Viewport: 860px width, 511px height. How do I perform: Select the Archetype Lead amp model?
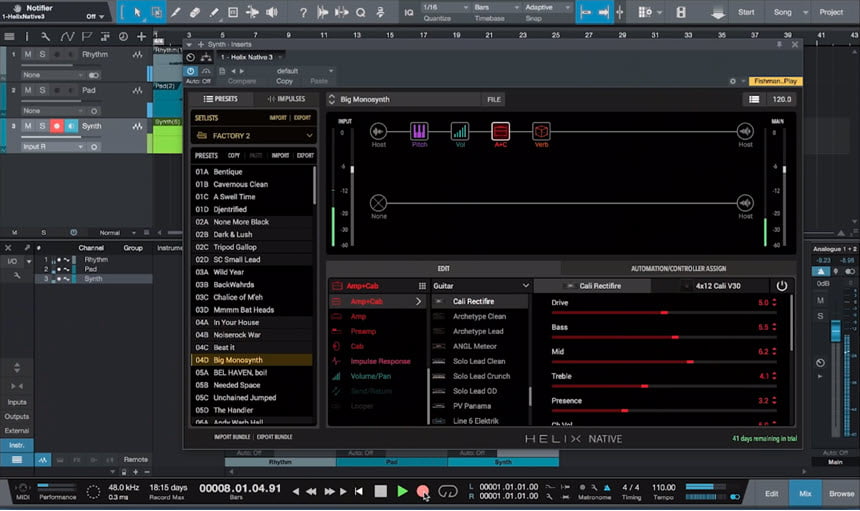click(480, 331)
